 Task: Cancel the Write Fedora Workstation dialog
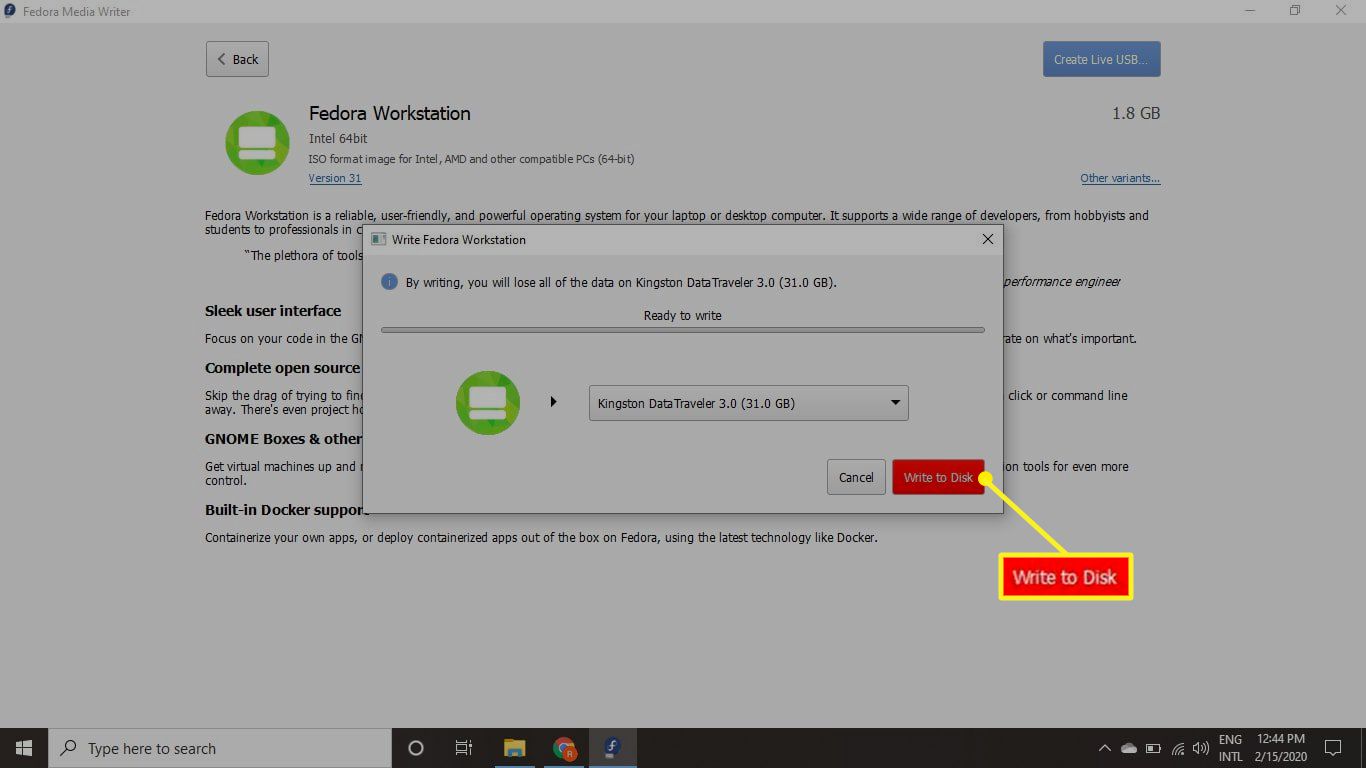tap(856, 477)
